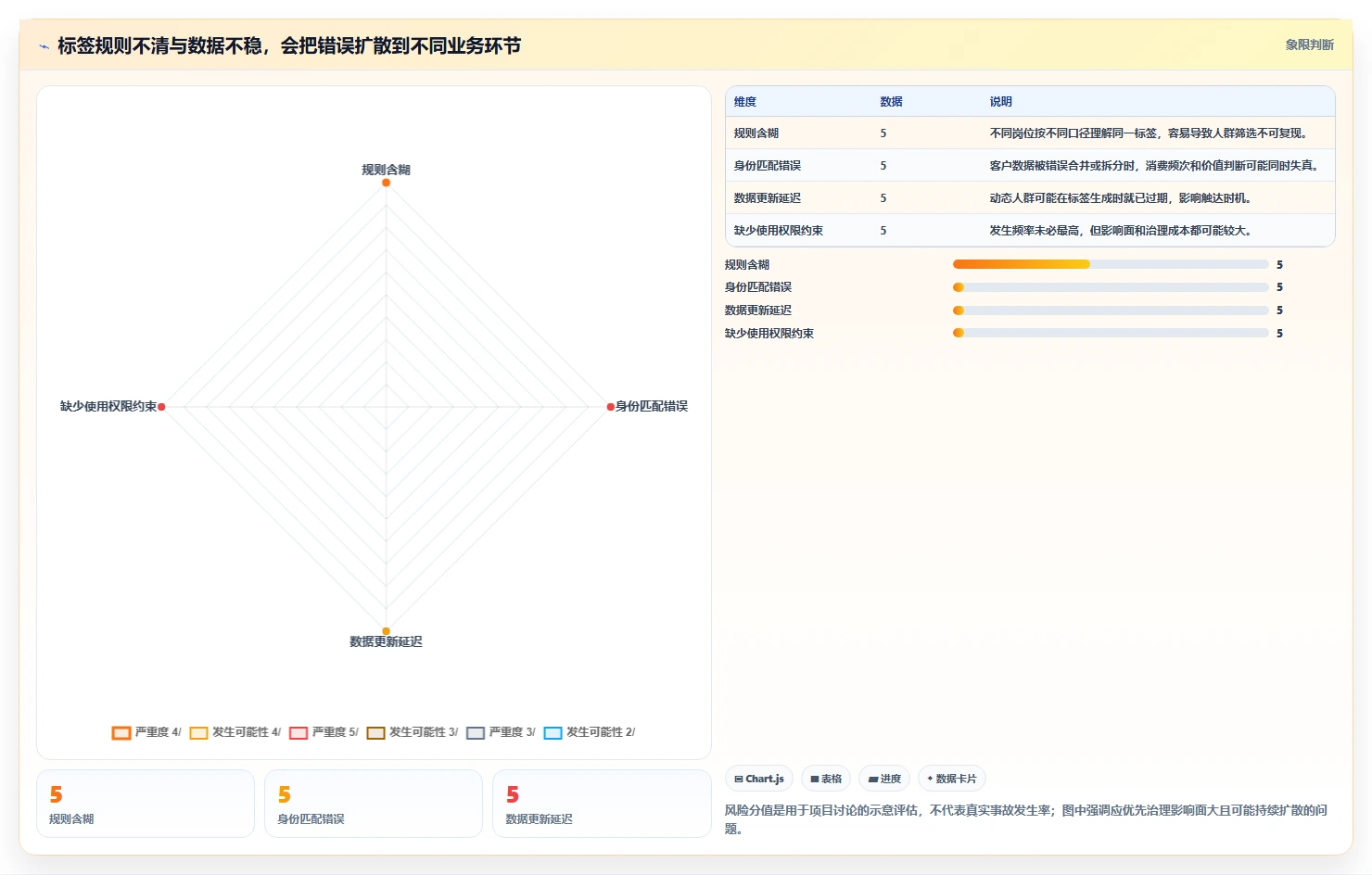Toggle the 严重度 5/ legend item

(x=324, y=732)
